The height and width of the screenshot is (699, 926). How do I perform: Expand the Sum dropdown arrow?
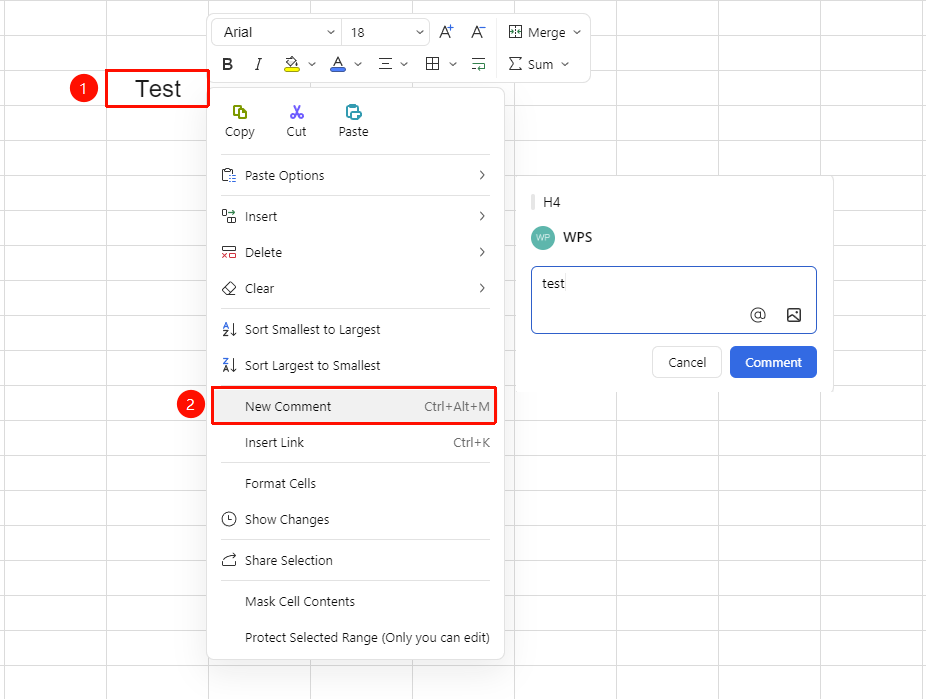click(x=565, y=64)
